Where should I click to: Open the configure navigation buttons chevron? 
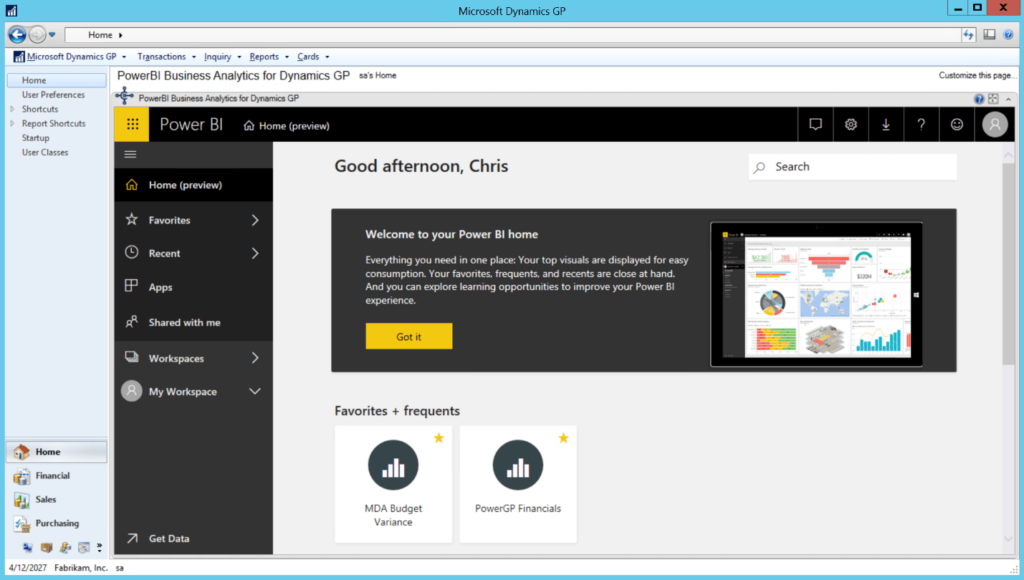99,547
